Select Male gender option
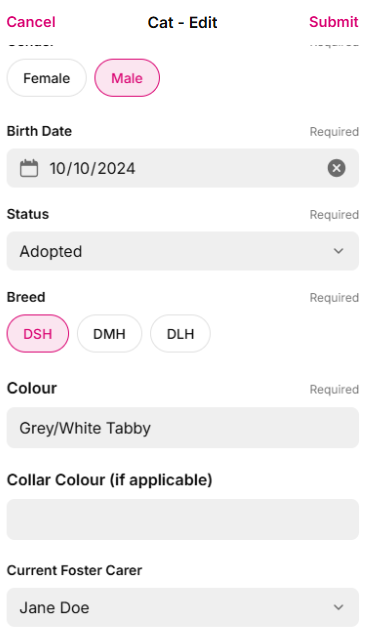This screenshot has width=366, height=639. 127,78
